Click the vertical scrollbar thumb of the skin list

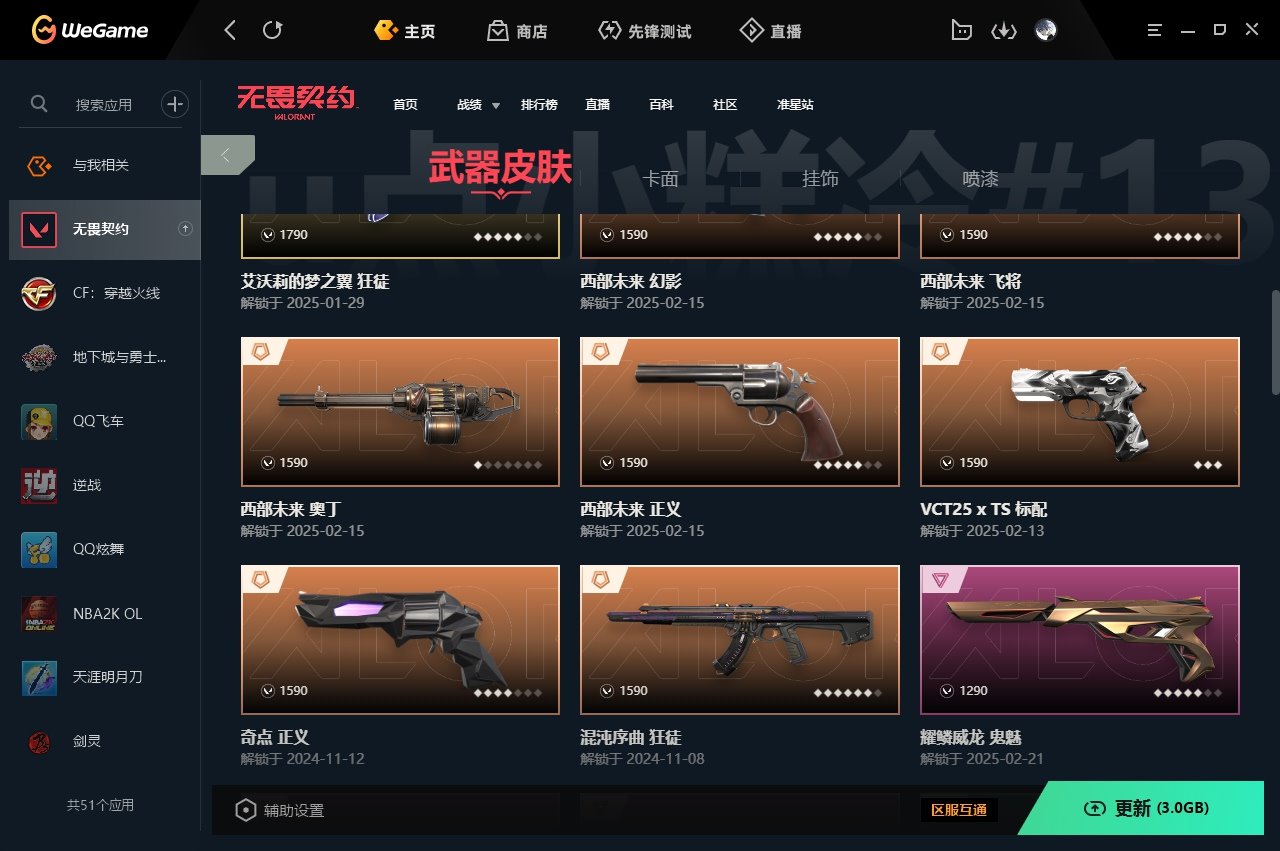click(x=1274, y=342)
